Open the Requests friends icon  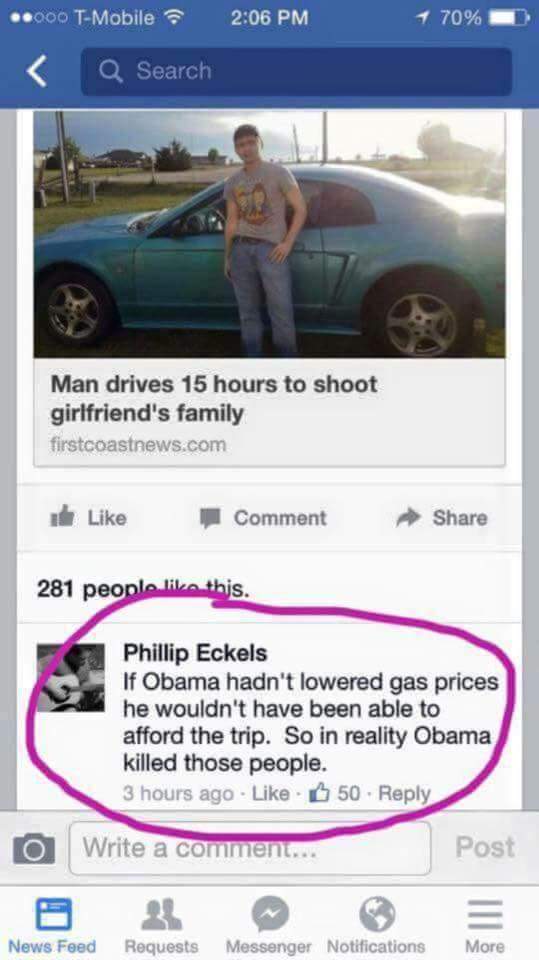pyautogui.click(x=162, y=914)
